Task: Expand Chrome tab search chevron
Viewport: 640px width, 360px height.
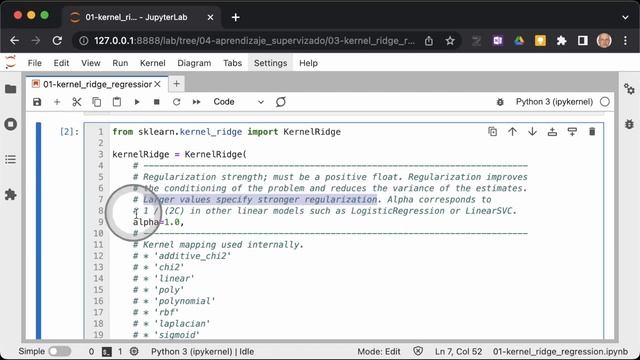Action: coord(625,18)
